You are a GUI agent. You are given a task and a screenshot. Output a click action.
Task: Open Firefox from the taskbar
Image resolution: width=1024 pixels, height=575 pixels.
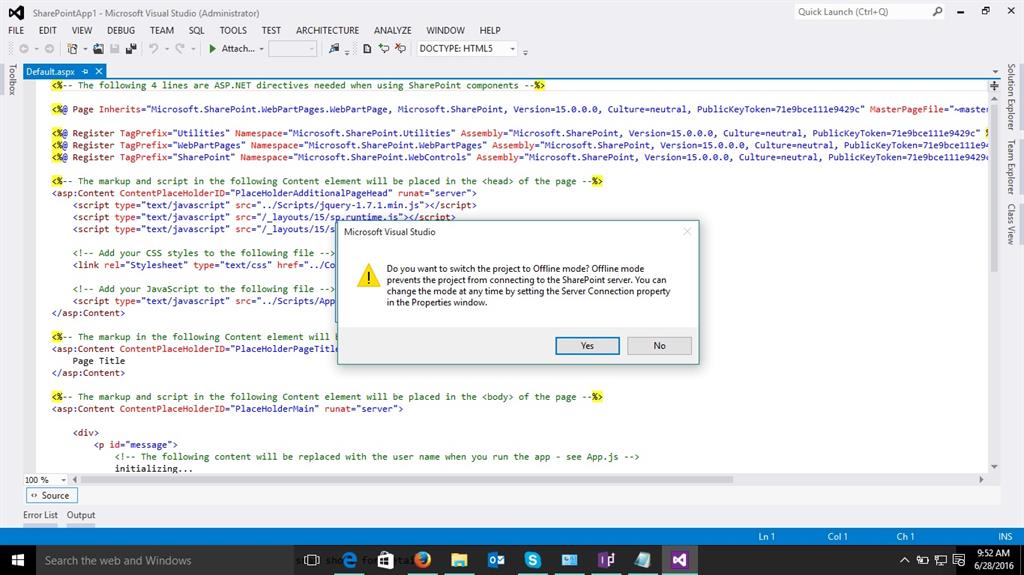coord(423,560)
